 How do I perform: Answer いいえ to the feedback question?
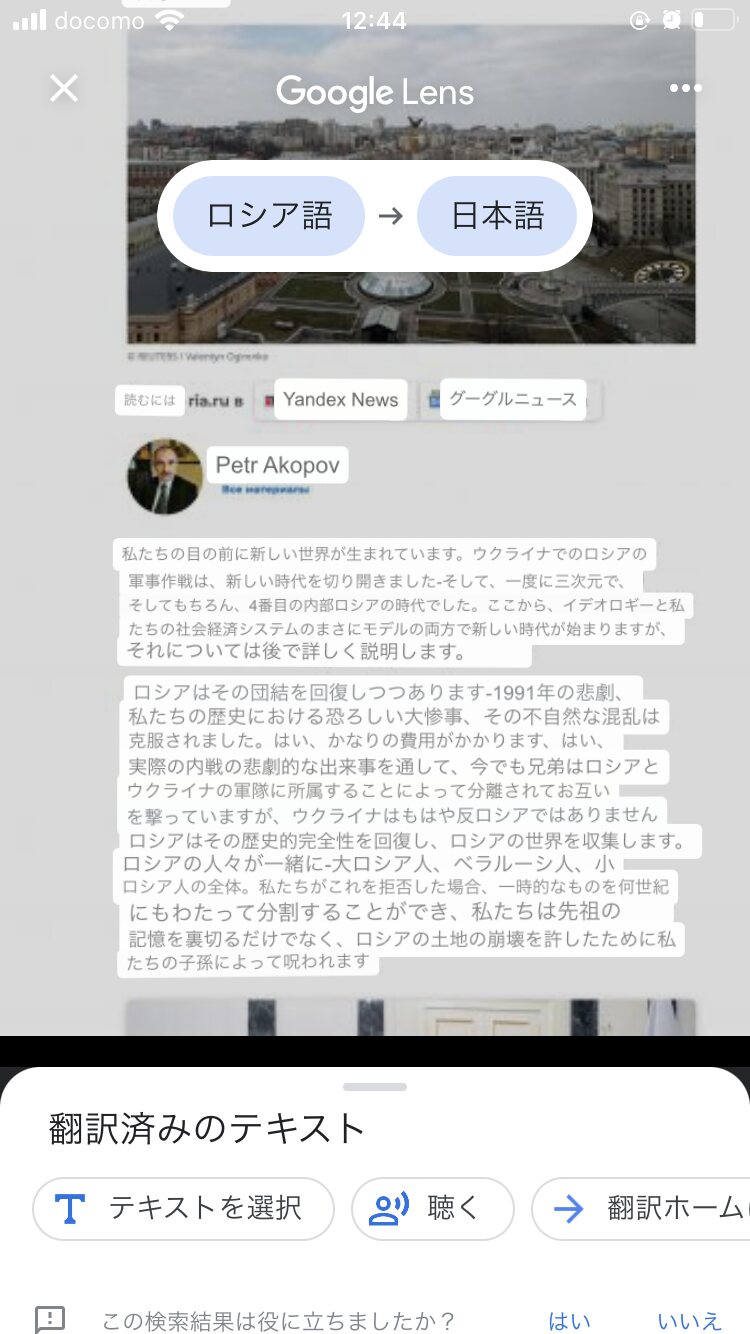[x=689, y=1320]
